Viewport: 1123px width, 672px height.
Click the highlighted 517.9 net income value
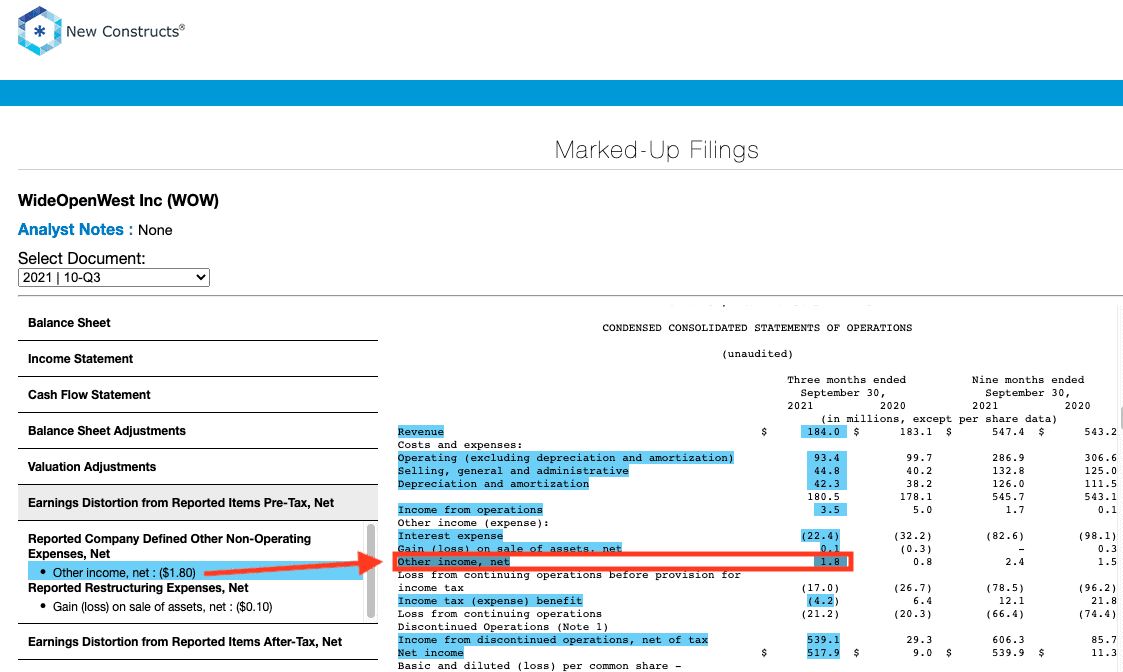(x=824, y=653)
